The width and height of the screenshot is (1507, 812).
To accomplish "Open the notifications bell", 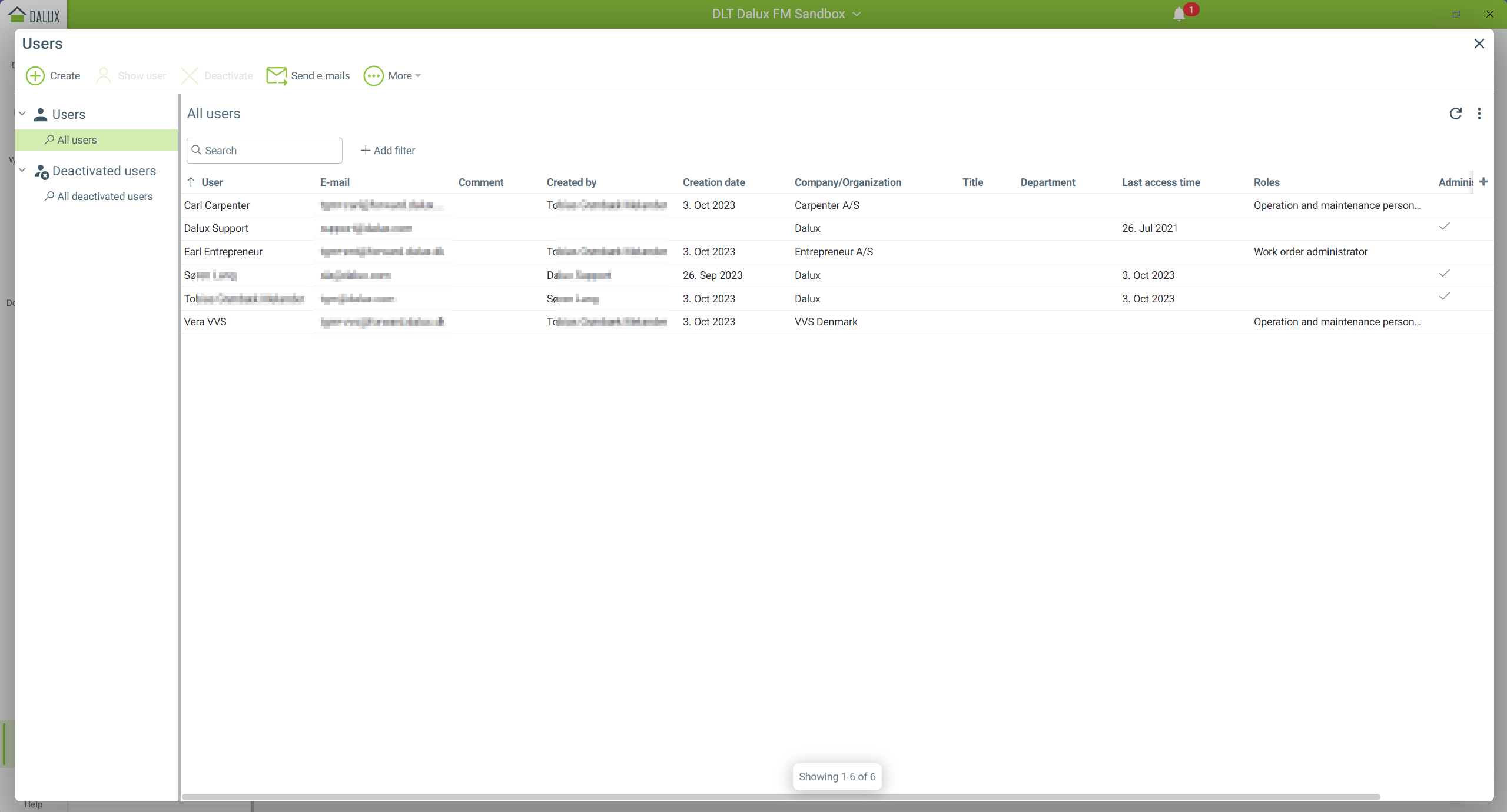I will click(1179, 14).
